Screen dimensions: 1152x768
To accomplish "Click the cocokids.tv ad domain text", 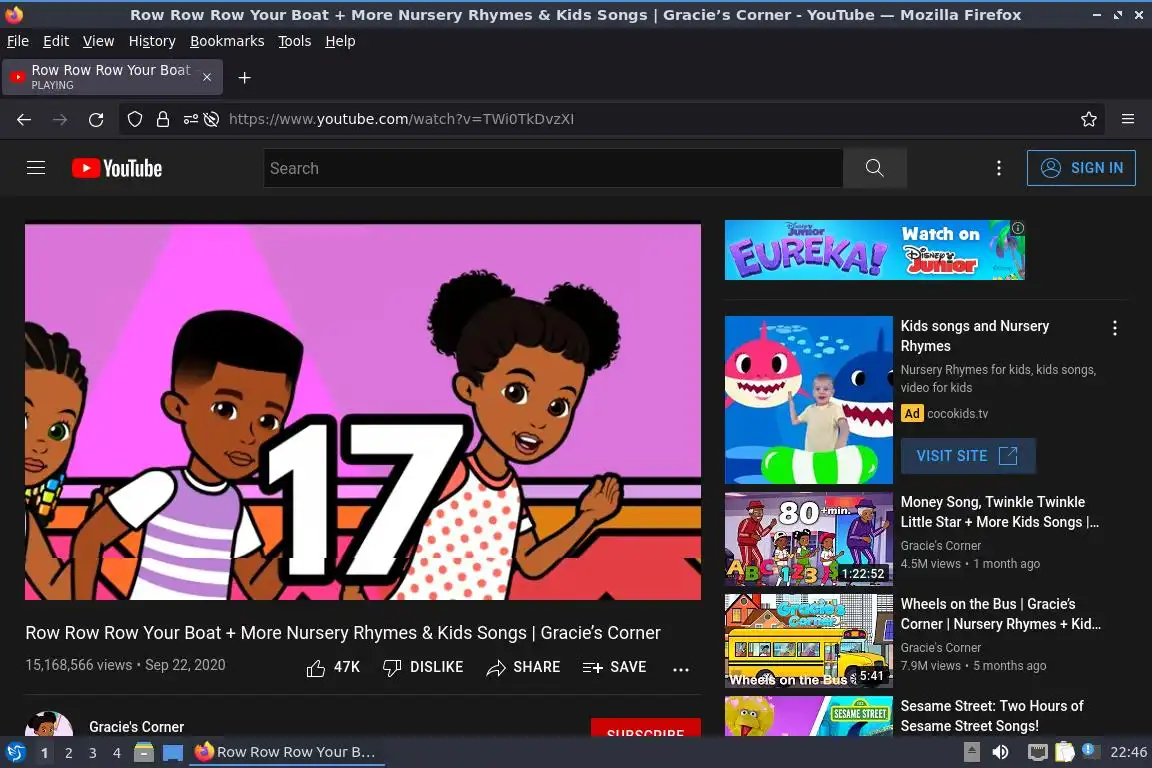I will [957, 414].
